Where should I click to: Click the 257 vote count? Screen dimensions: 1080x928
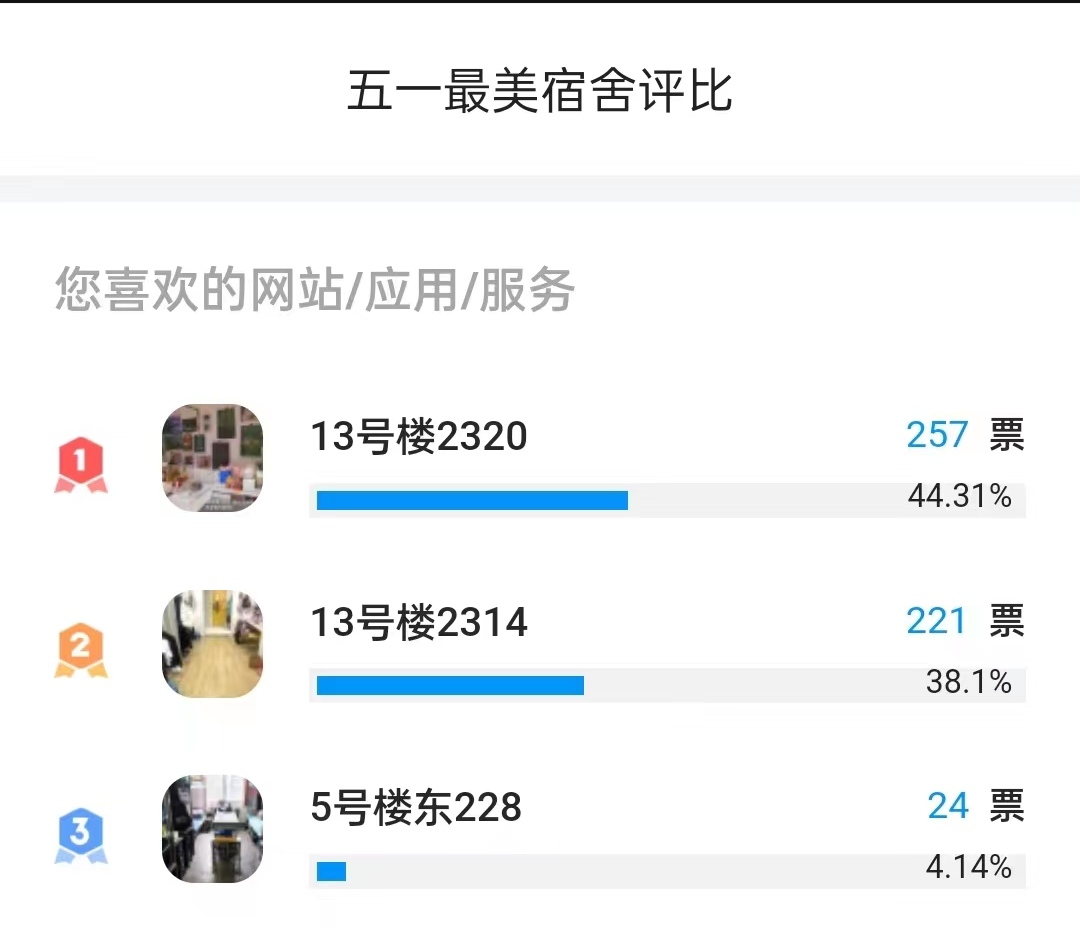(937, 435)
